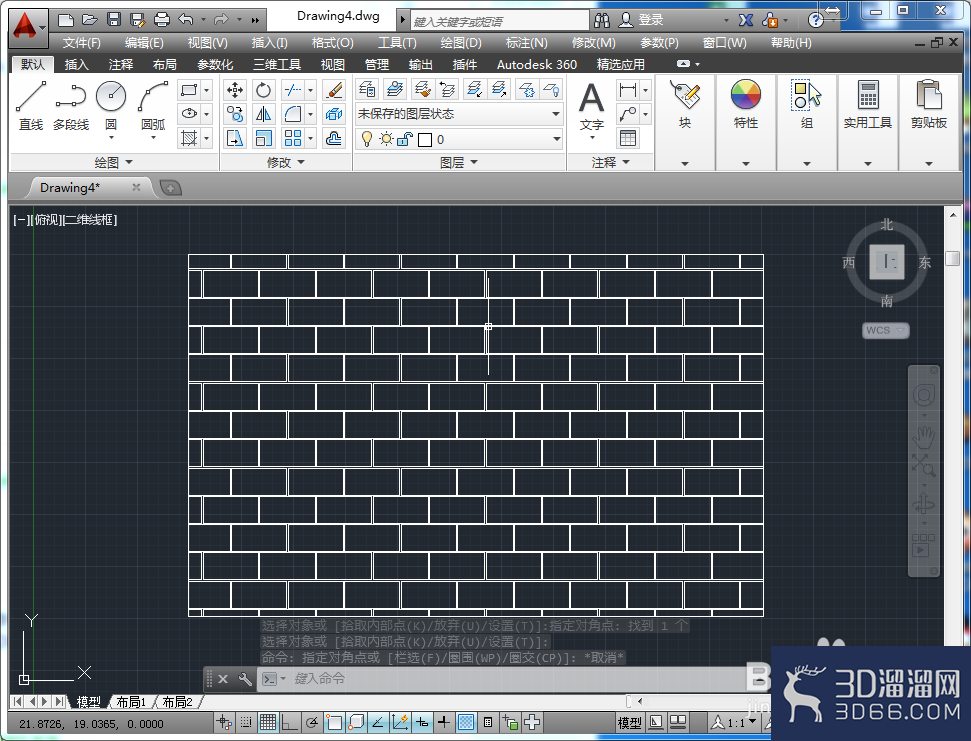
Task: Select the Explode tool
Action: coord(334,114)
